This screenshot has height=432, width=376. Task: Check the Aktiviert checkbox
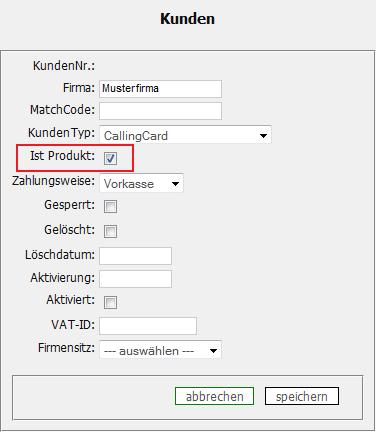[x=110, y=303]
